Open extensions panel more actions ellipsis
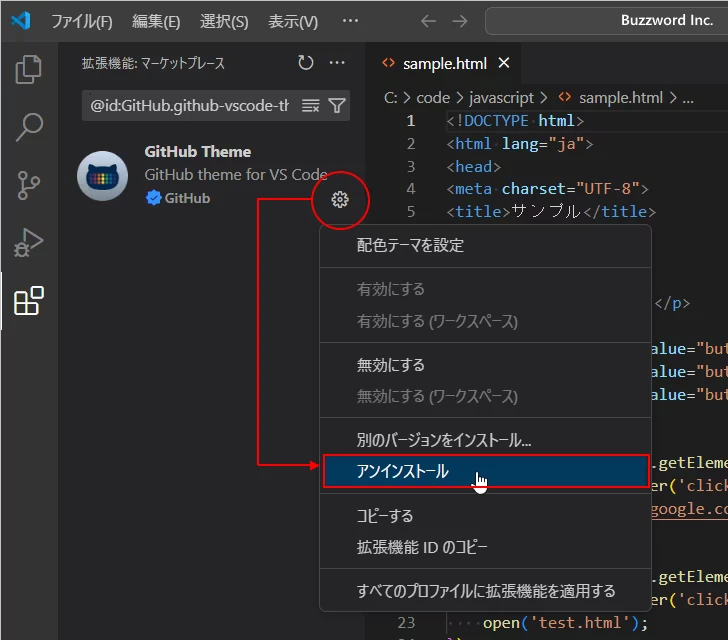The image size is (728, 640). [337, 63]
